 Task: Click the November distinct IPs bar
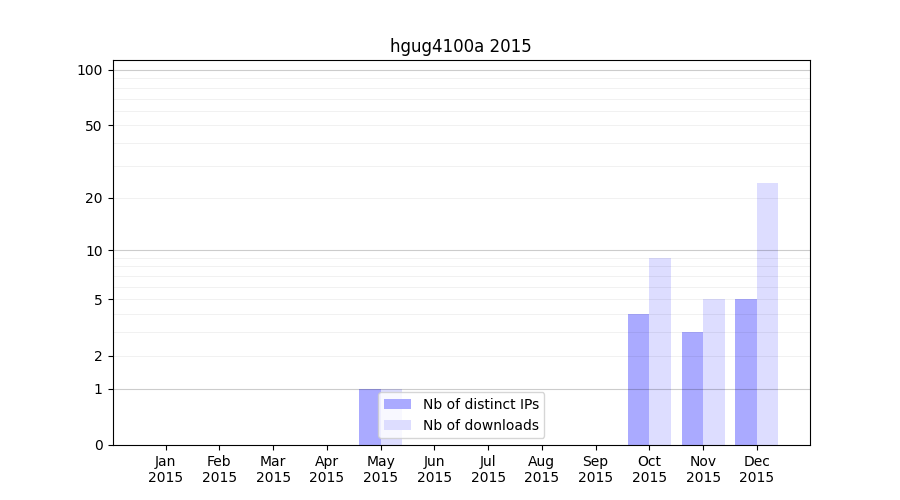[692, 388]
